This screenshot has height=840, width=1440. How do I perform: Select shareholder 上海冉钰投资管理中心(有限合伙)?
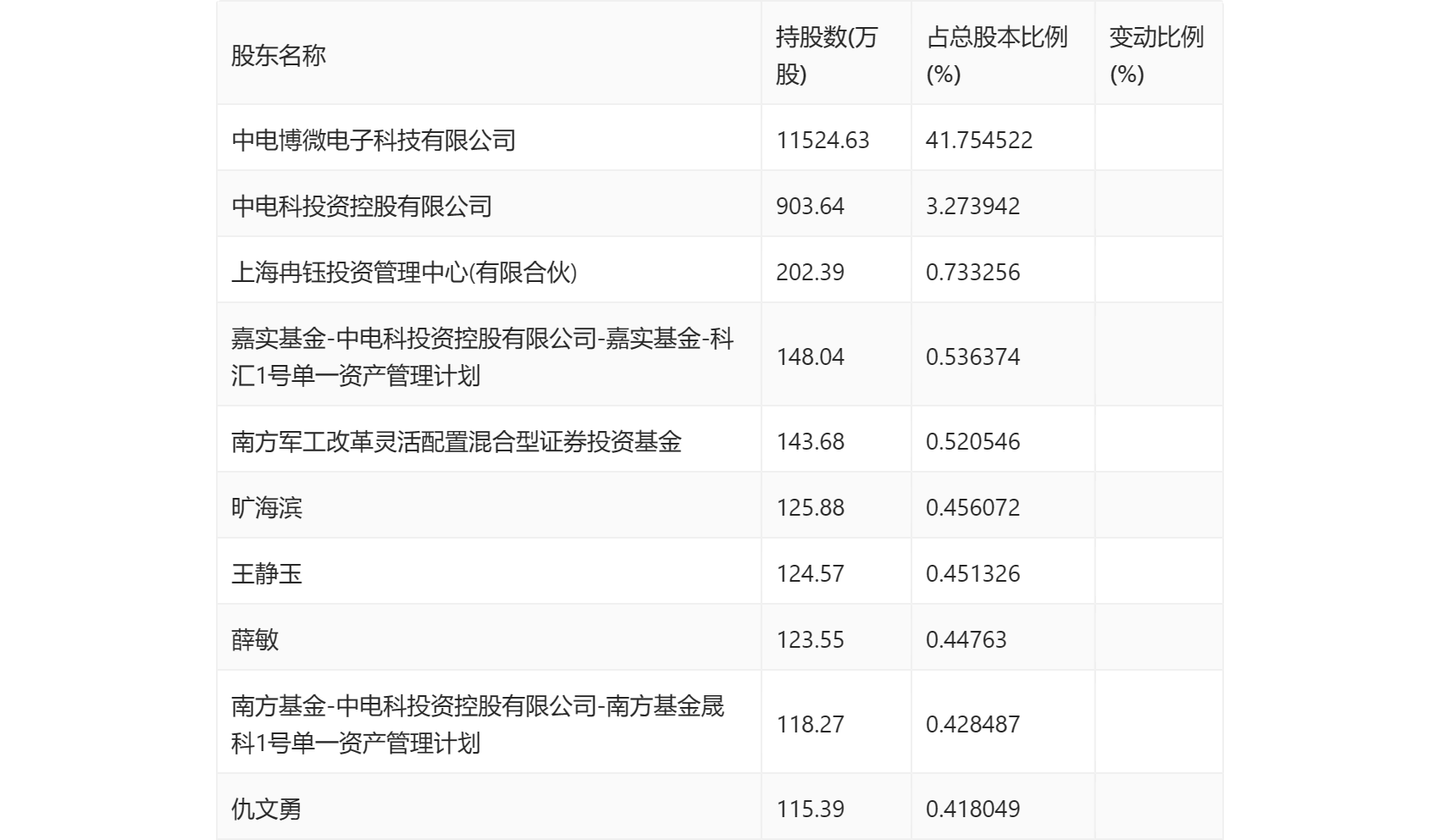click(404, 272)
